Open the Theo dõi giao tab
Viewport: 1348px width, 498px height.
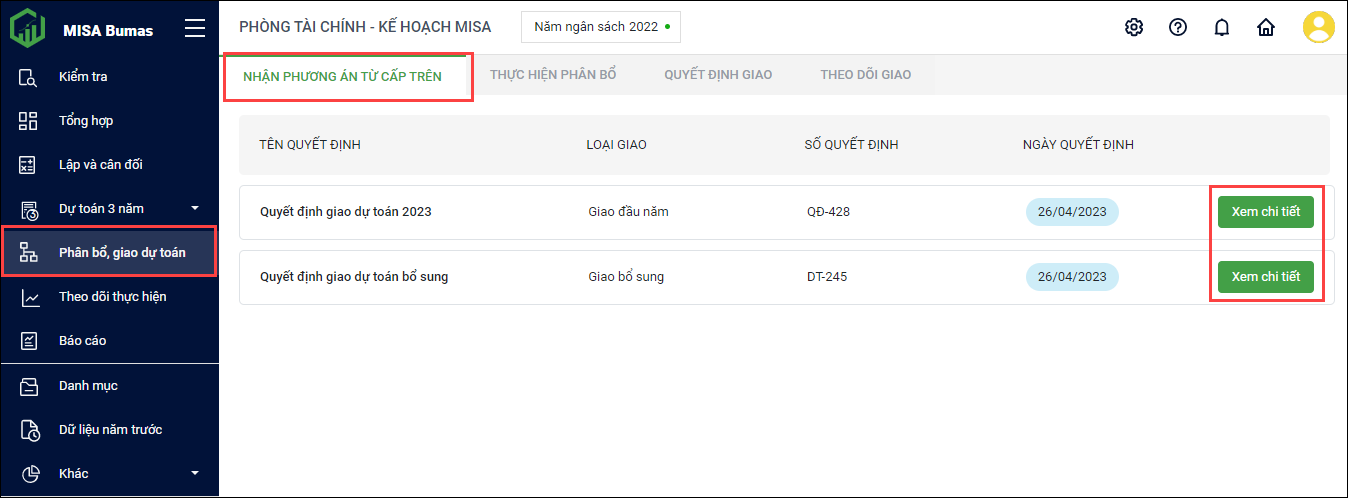[x=865, y=75]
